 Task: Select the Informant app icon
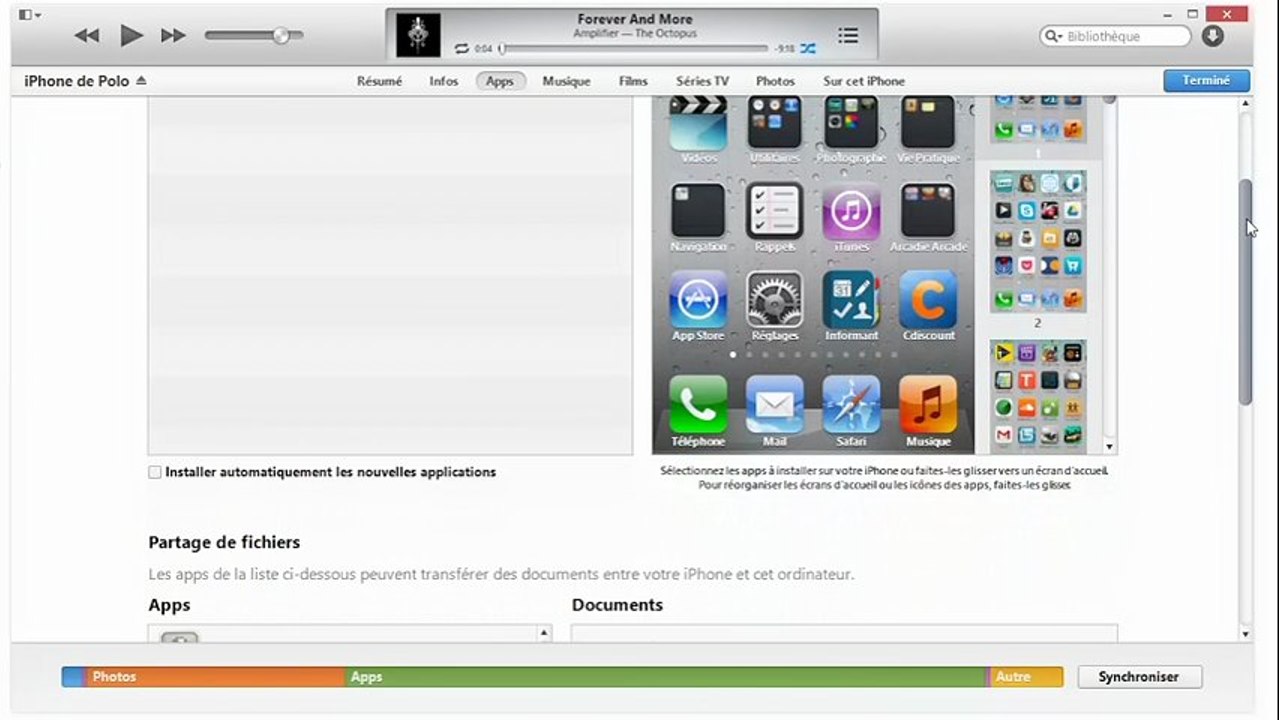(x=851, y=299)
